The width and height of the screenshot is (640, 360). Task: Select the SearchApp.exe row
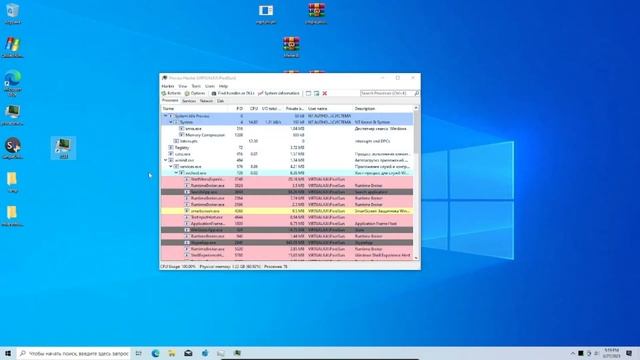coord(287,192)
